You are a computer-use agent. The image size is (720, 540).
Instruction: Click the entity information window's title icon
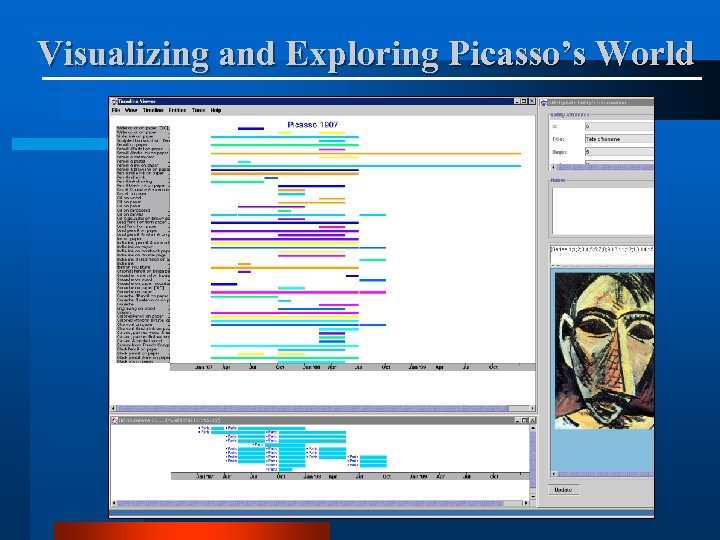coord(544,102)
